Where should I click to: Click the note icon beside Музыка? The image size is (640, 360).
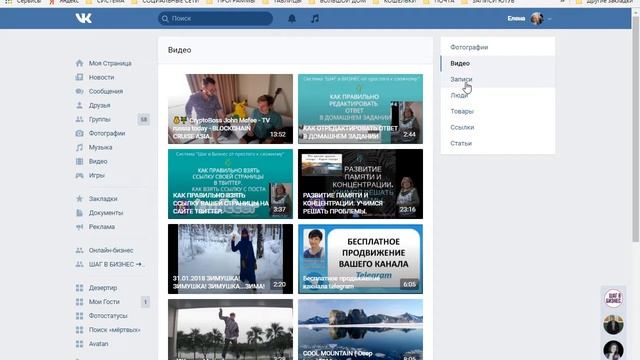[79, 147]
